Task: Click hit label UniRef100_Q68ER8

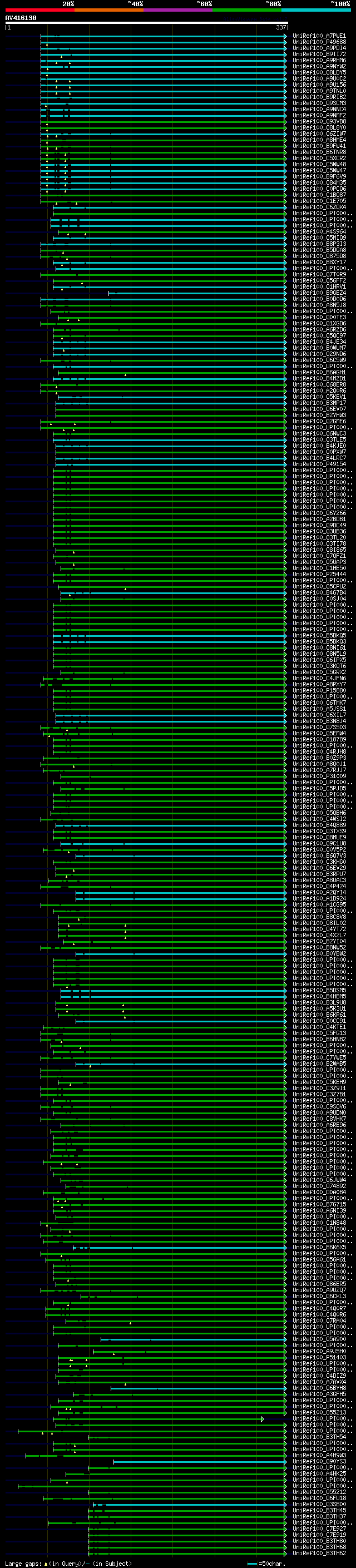Action: point(319,385)
